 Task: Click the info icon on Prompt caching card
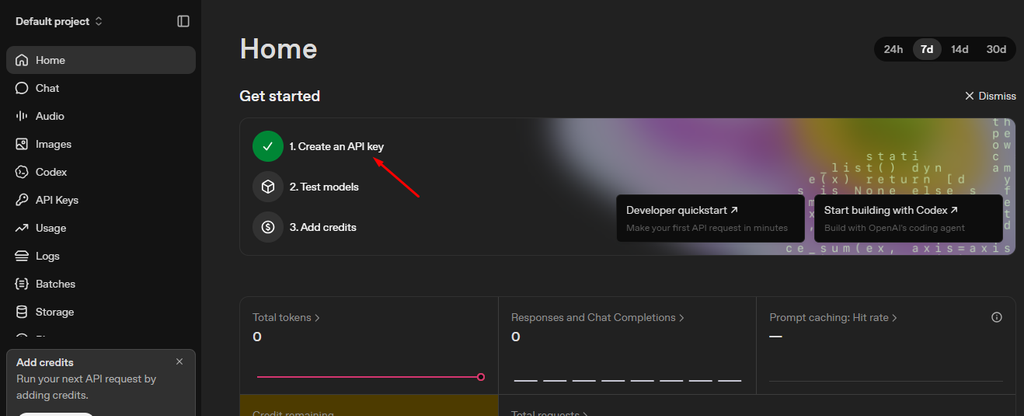pyautogui.click(x=997, y=317)
